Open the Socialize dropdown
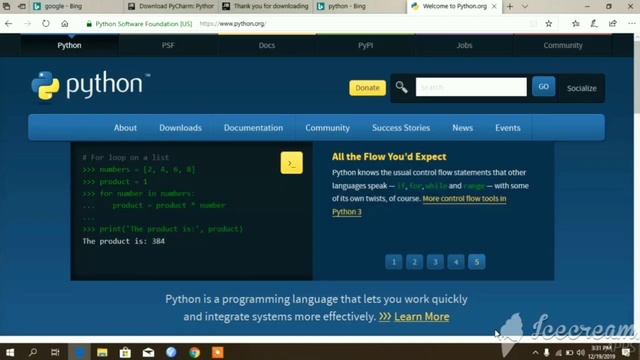This screenshot has height=360, width=640. [582, 88]
